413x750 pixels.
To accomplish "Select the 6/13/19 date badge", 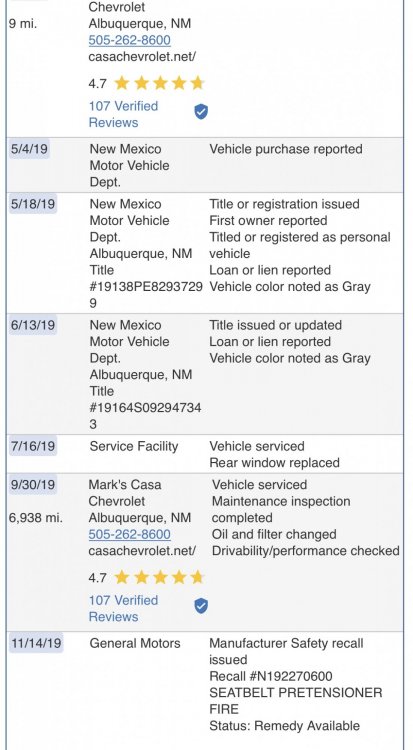I will 33,325.
